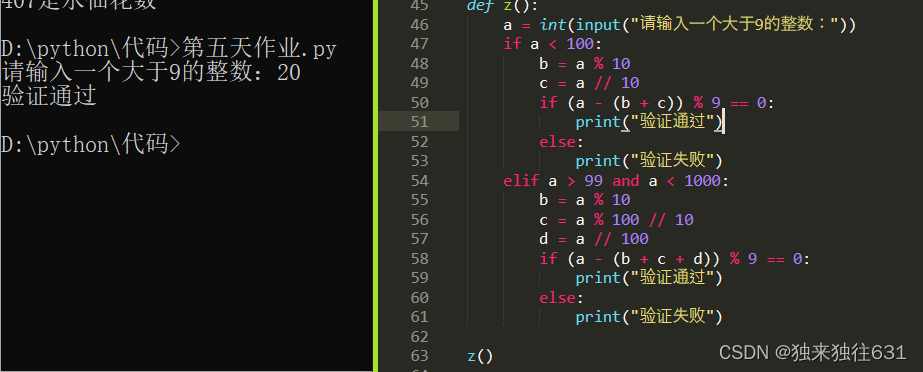Click line number 55 in the gutter
The width and height of the screenshot is (923, 372).
click(419, 200)
